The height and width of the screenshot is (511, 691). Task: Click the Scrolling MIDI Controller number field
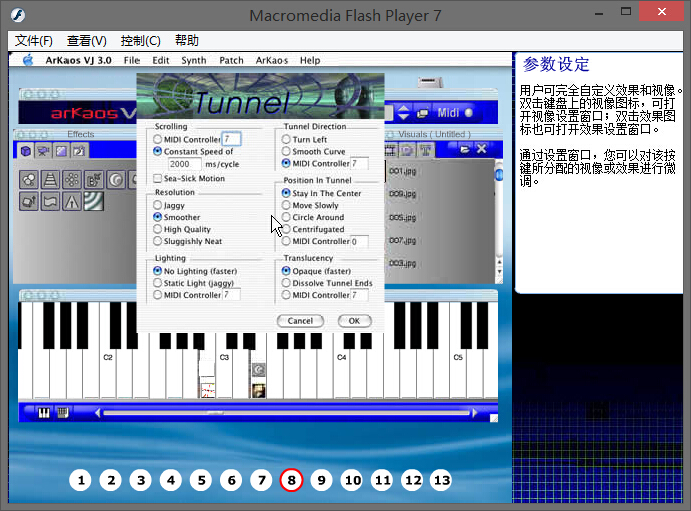point(231,139)
